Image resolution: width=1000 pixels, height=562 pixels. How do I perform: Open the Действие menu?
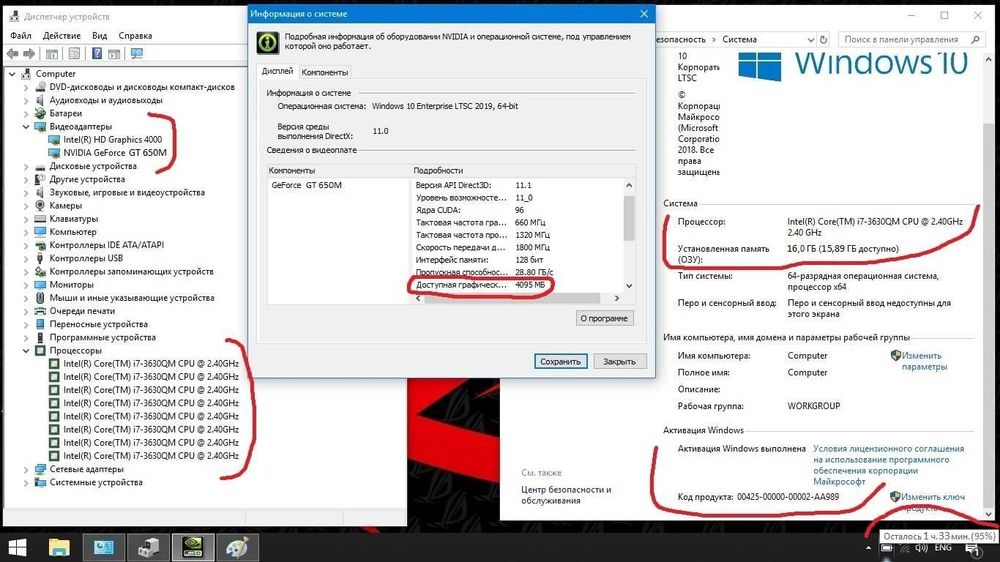tap(61, 36)
